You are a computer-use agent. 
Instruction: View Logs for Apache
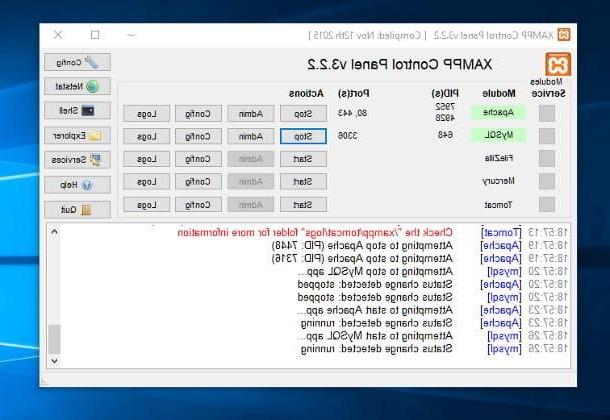(147, 114)
